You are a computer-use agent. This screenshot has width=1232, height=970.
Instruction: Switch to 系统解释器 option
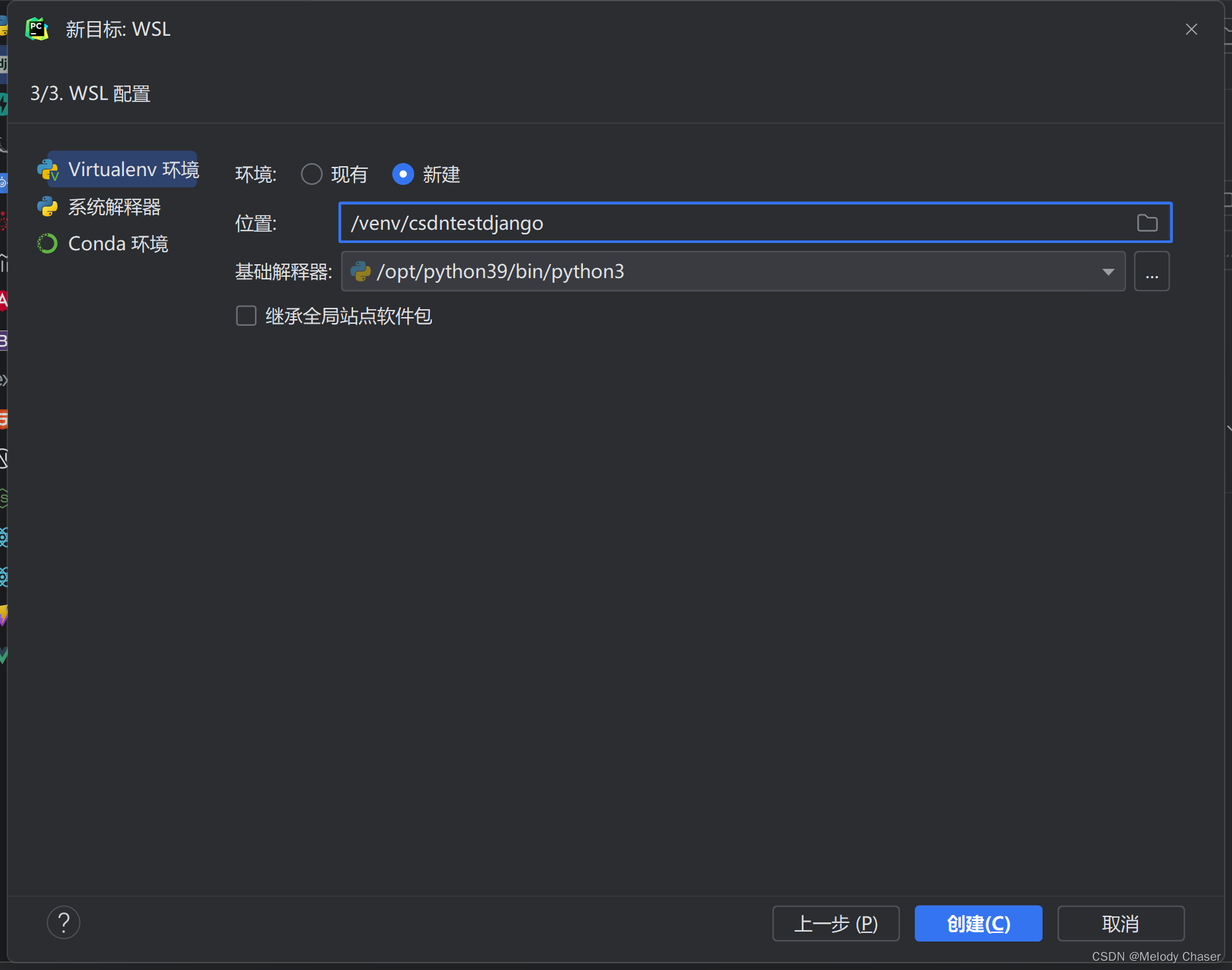[114, 207]
